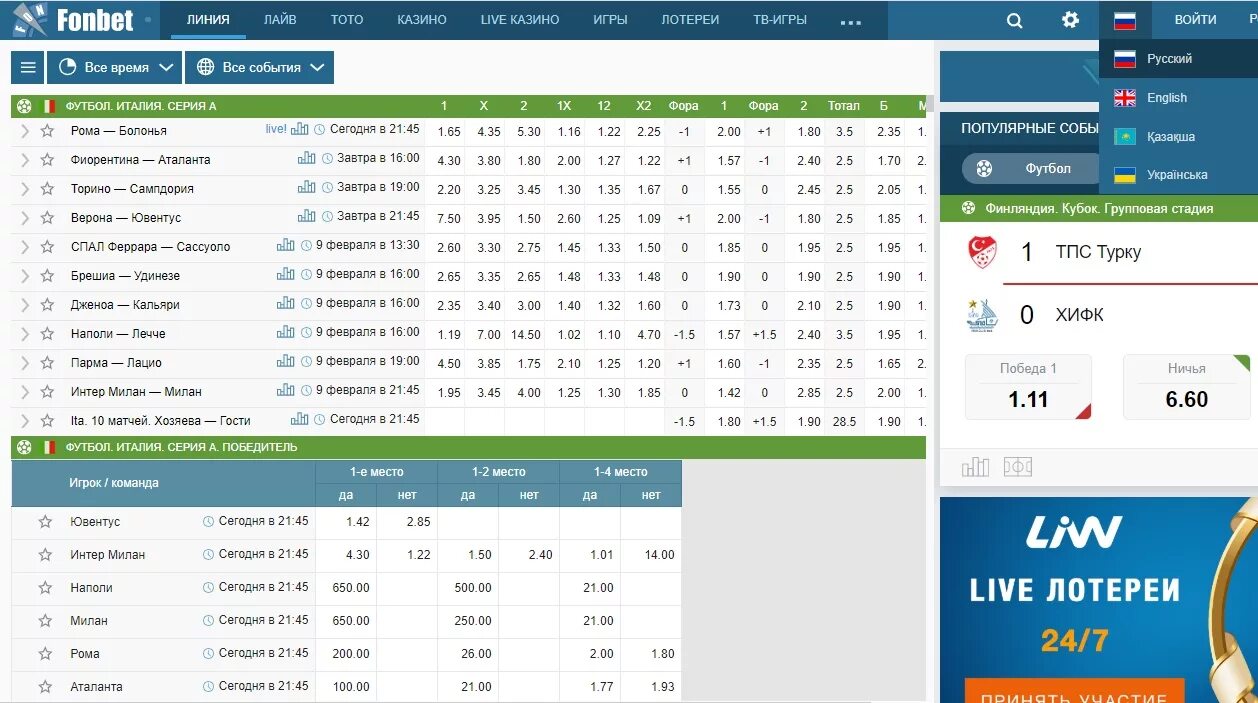Favorite the Верона — Ювентус match star
The height and width of the screenshot is (703, 1258).
tap(47, 217)
